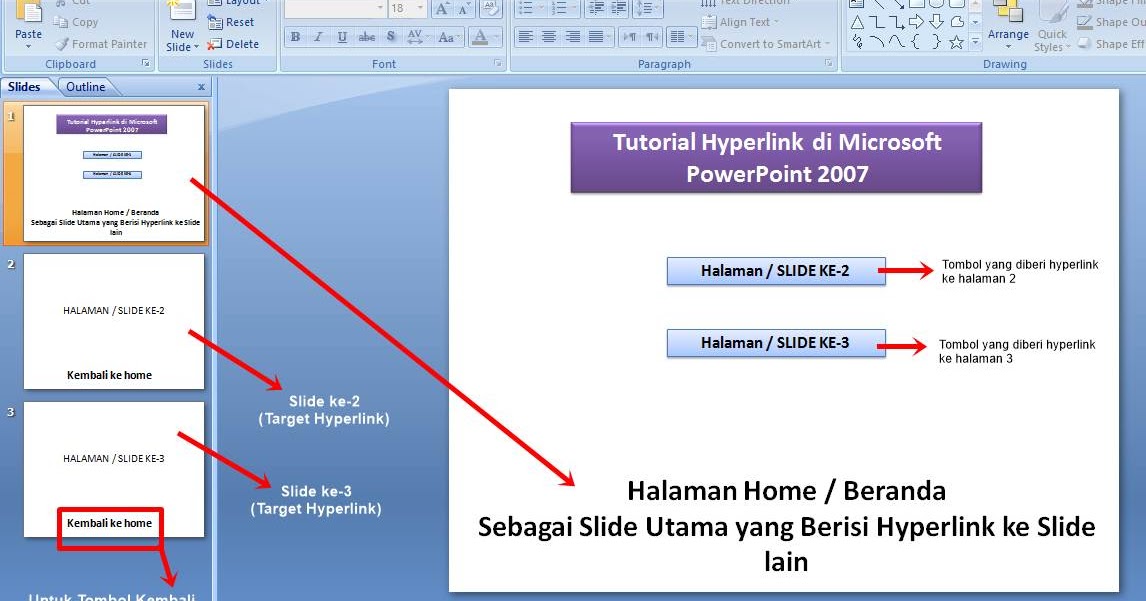
Task: Open the Quick Styles dropdown
Action: click(x=1051, y=33)
